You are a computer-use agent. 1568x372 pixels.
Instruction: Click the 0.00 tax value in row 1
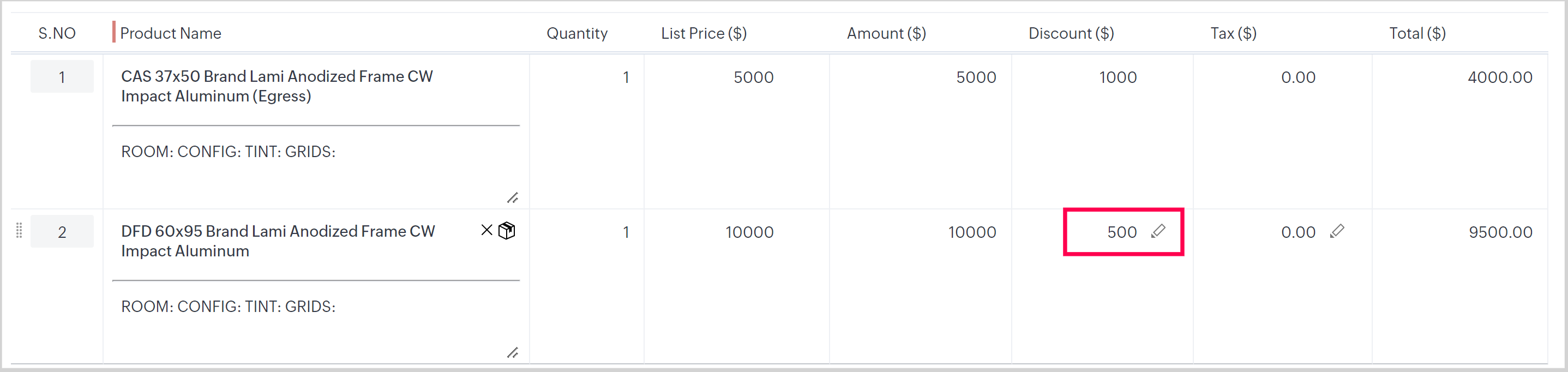click(1297, 77)
